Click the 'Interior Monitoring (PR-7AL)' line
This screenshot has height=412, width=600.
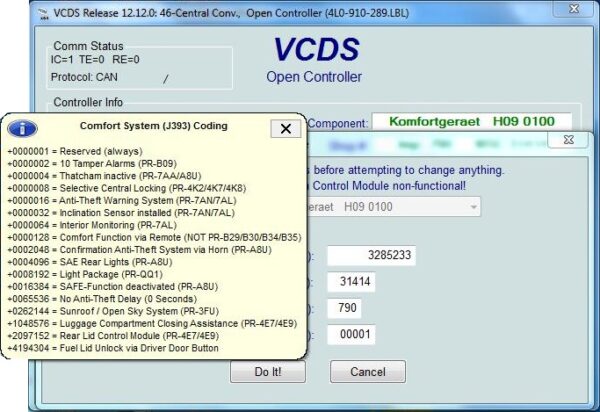click(92, 225)
